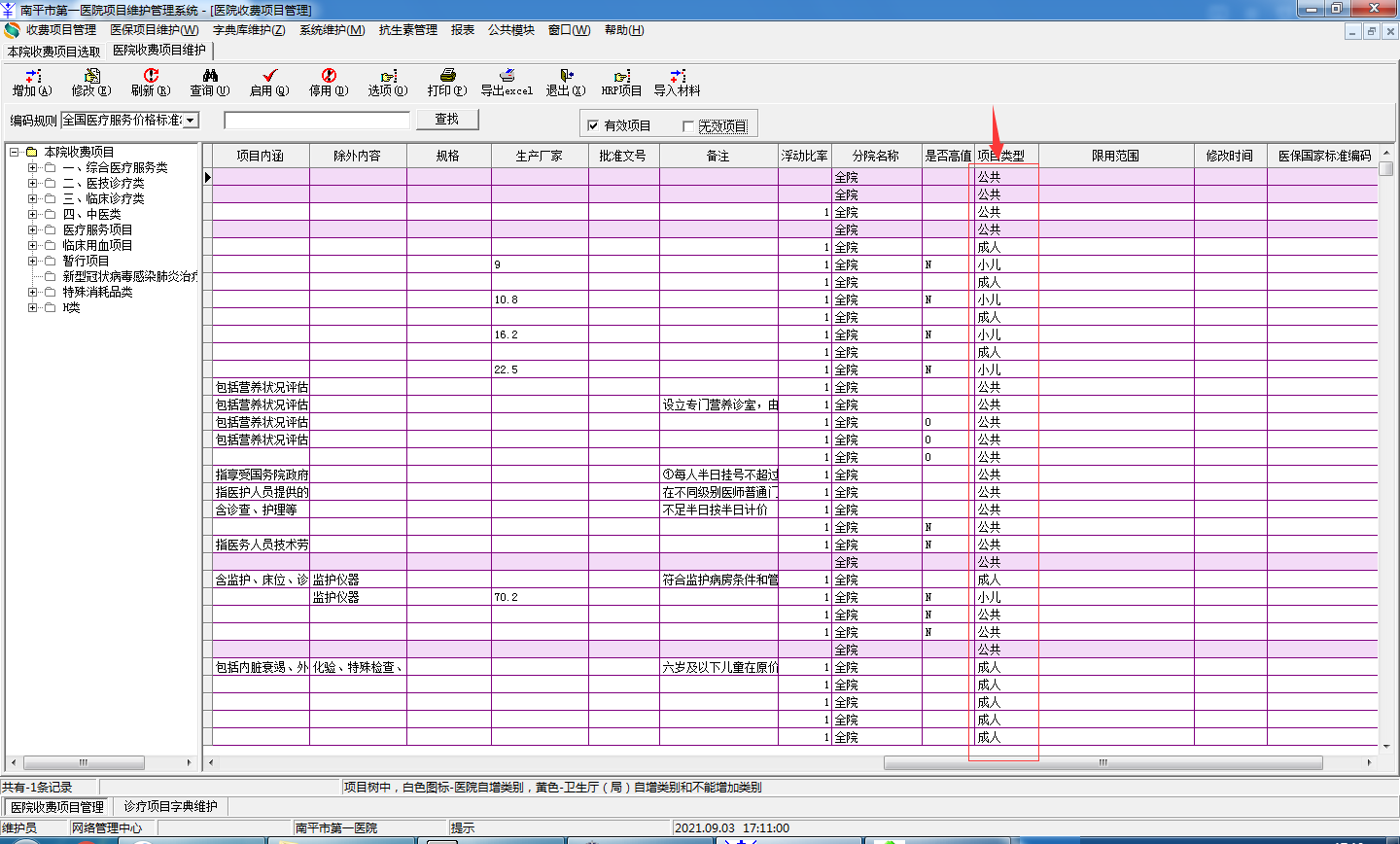Deactivate item with 停用(D) icon

(329, 83)
